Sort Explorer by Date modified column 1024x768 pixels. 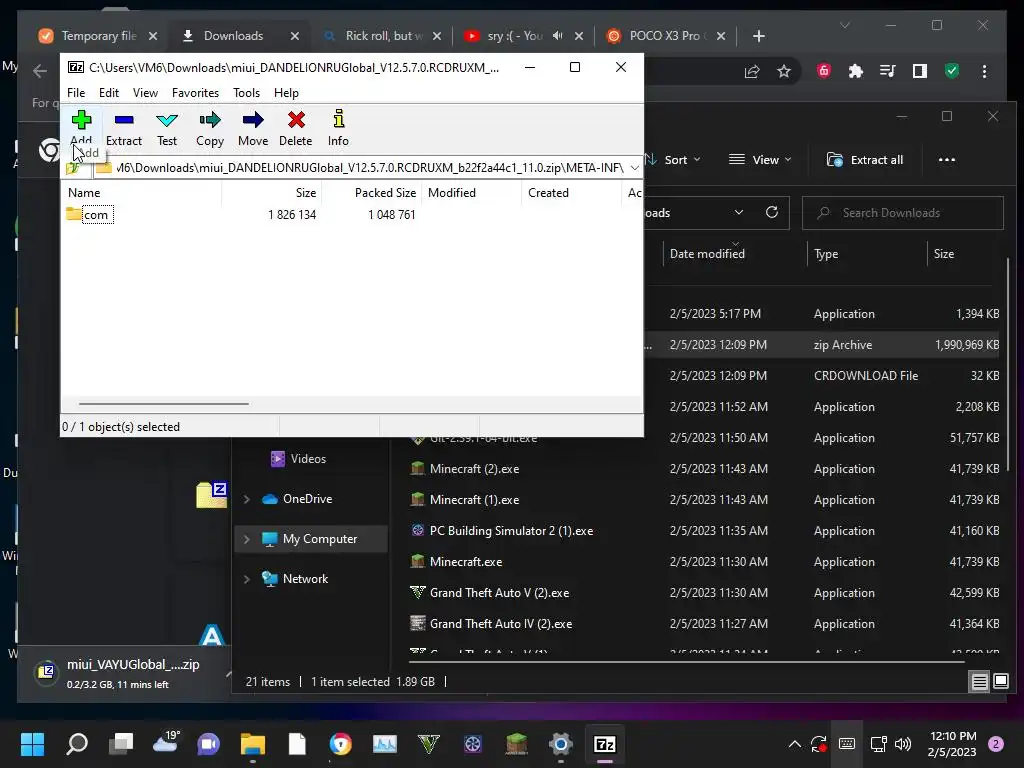pos(707,254)
